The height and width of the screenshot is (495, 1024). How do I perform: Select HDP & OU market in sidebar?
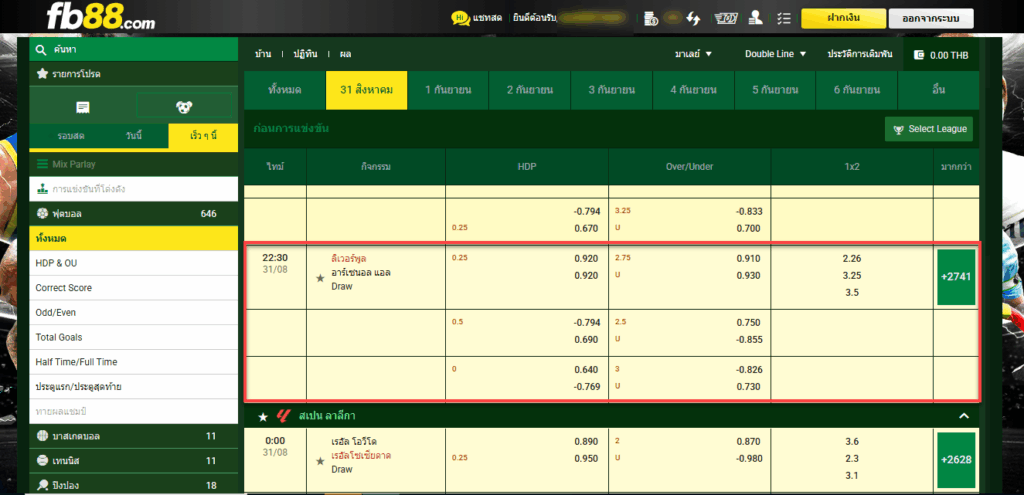134,263
